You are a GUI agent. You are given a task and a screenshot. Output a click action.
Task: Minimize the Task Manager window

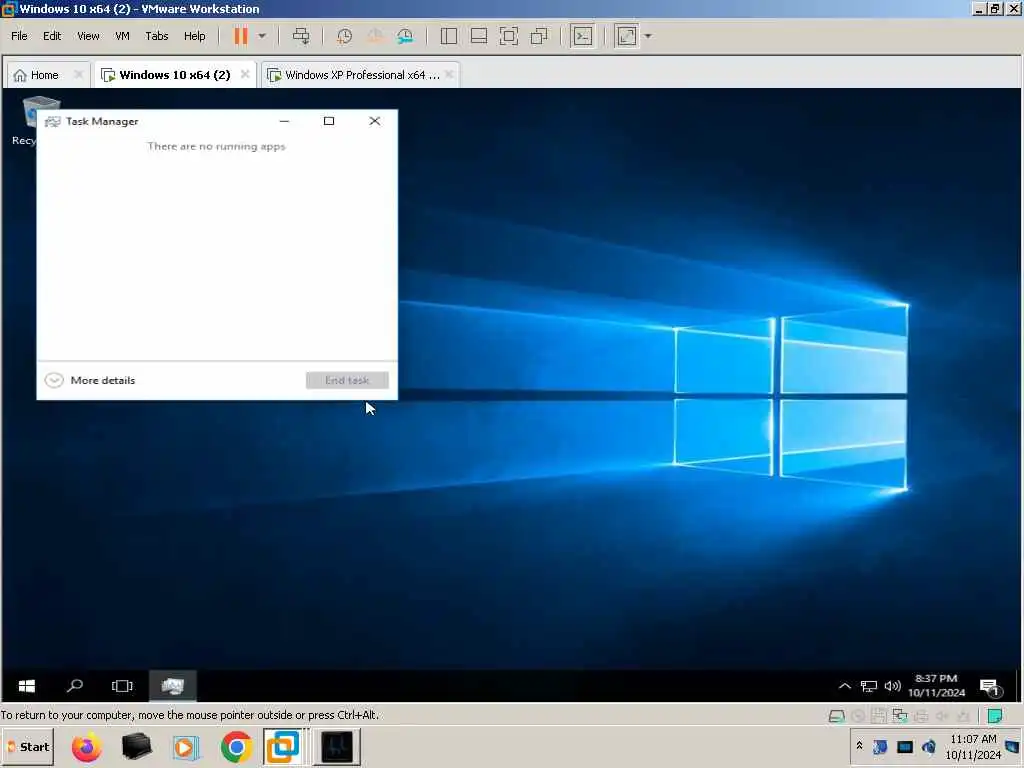click(284, 121)
